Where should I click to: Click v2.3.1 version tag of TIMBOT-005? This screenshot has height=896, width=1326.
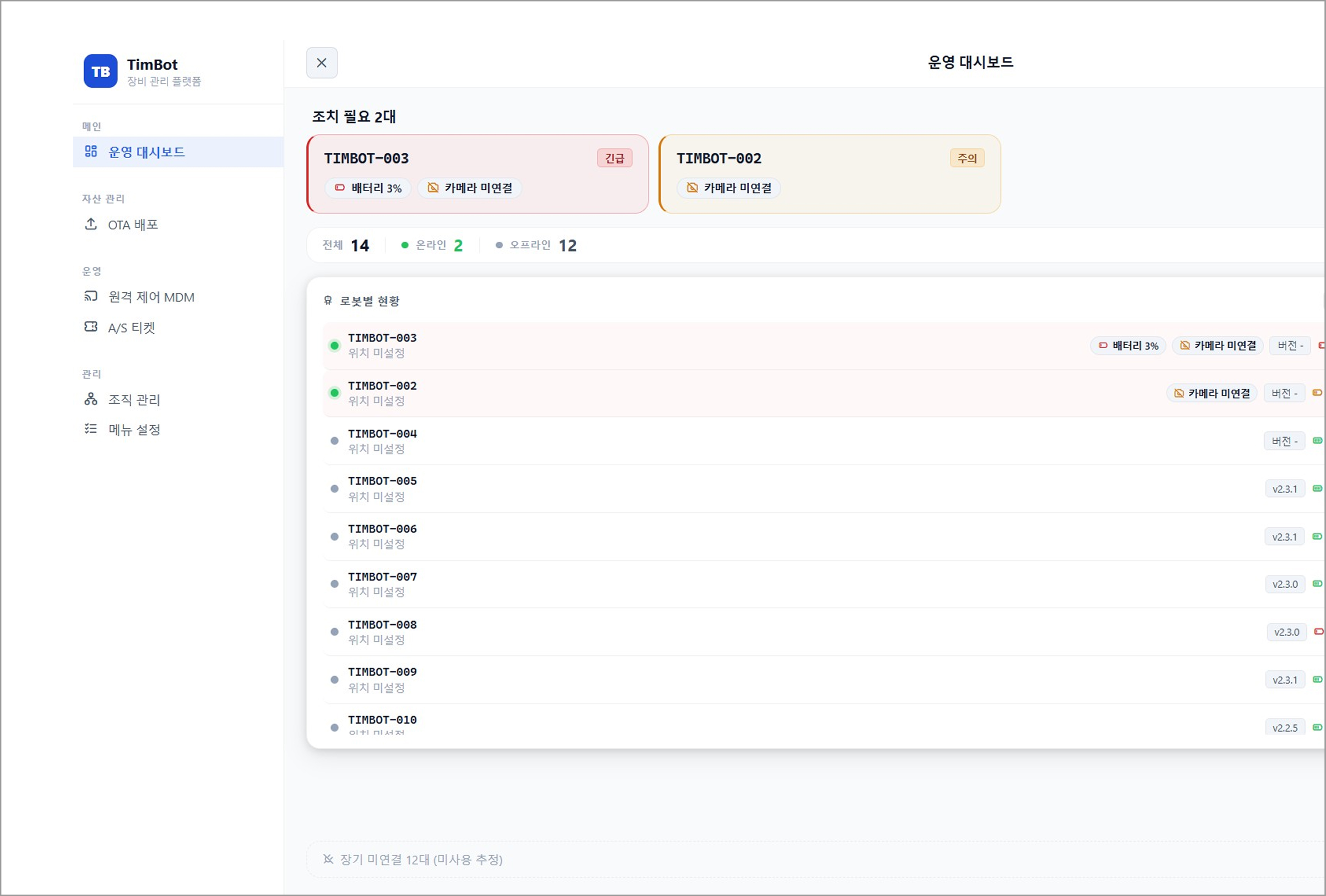(x=1285, y=489)
